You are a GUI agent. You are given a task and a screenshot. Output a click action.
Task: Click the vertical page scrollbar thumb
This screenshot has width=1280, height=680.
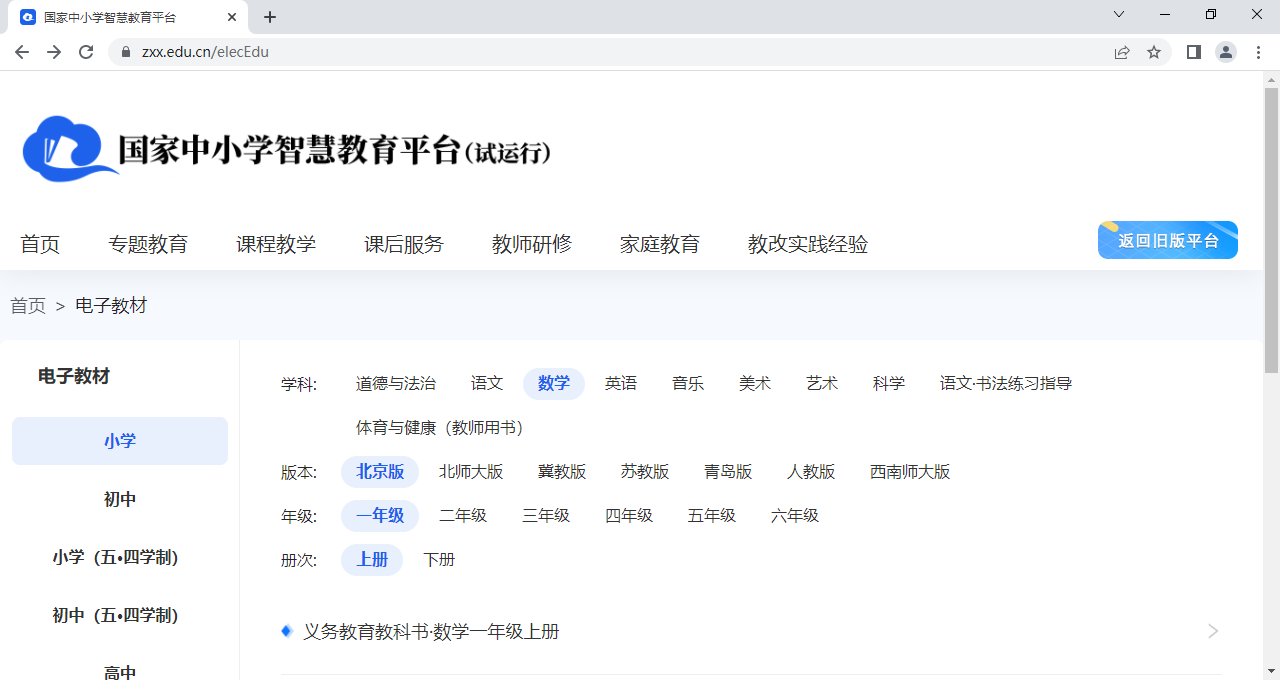(1271, 229)
